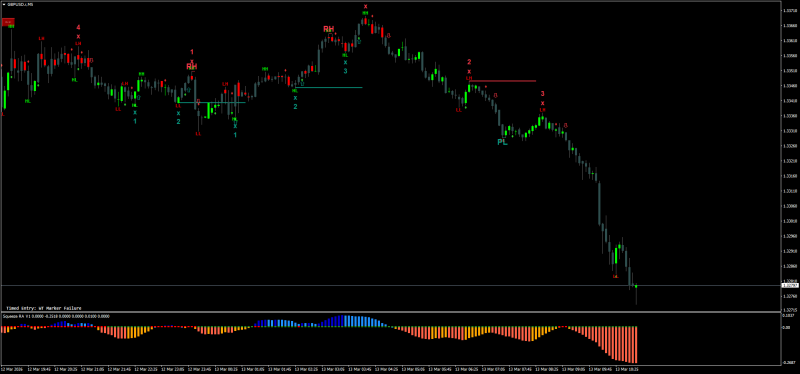
Task: Click the red X above the highest candle
Action: (x=365, y=6)
